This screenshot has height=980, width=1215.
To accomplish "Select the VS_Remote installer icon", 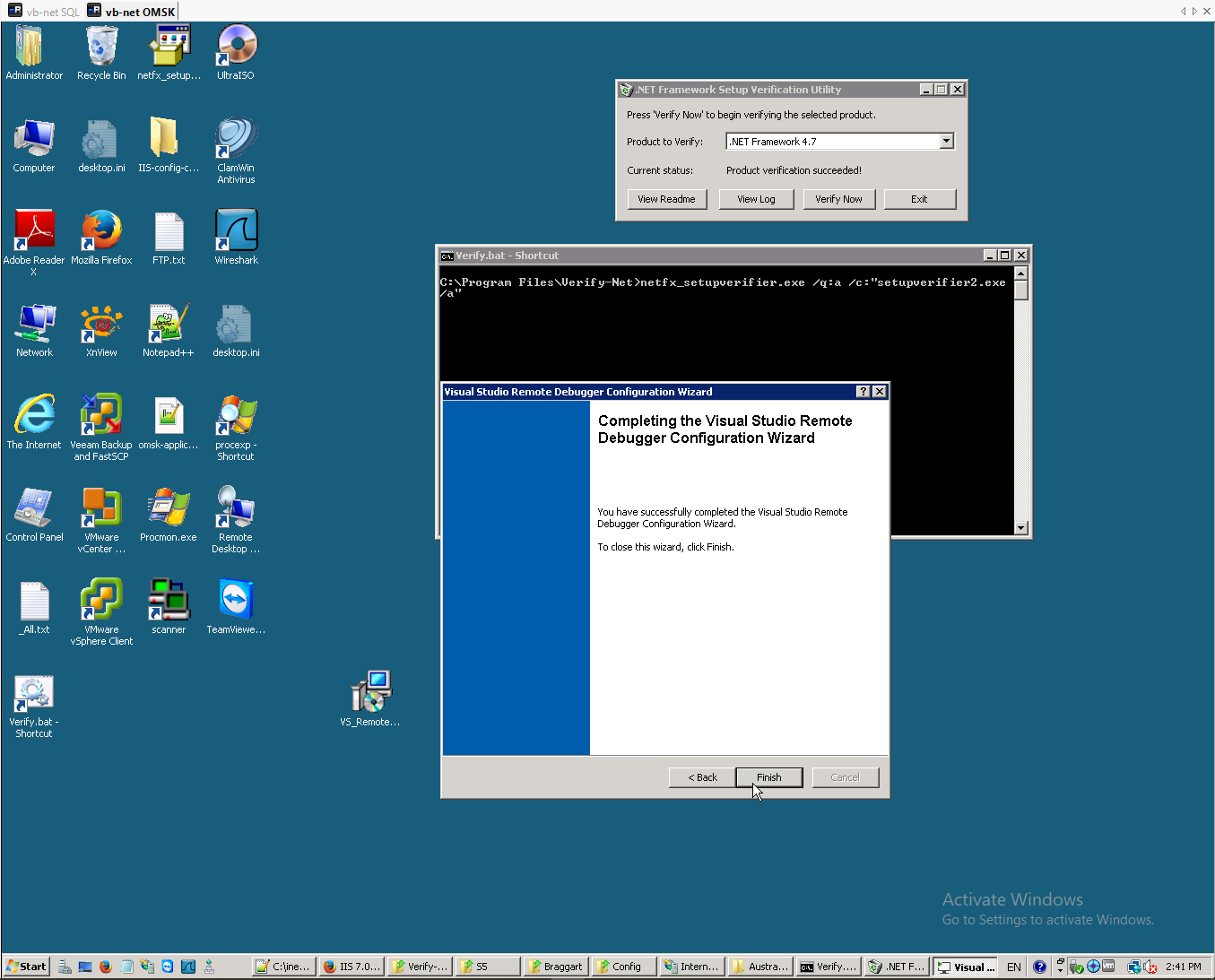I will coord(370,699).
